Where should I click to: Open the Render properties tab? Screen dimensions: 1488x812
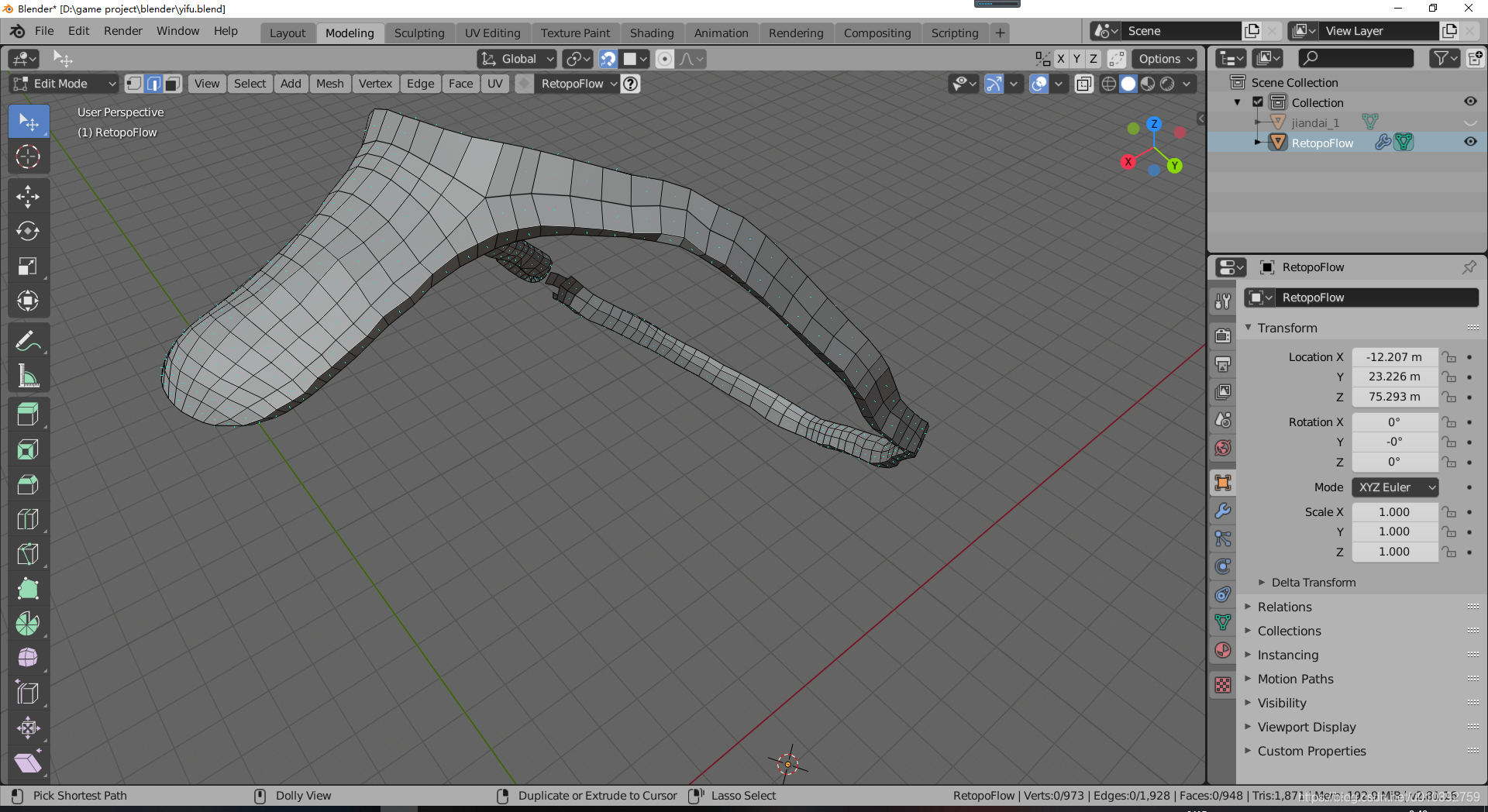tap(1223, 335)
